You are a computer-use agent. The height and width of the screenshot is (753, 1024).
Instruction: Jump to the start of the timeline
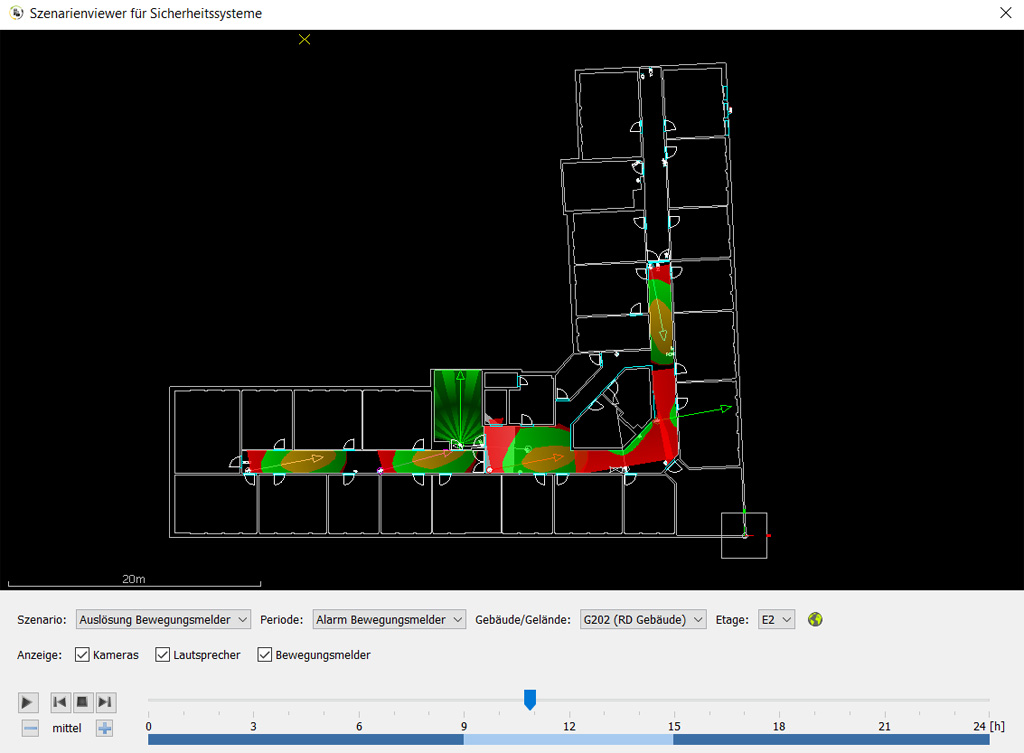[60, 702]
